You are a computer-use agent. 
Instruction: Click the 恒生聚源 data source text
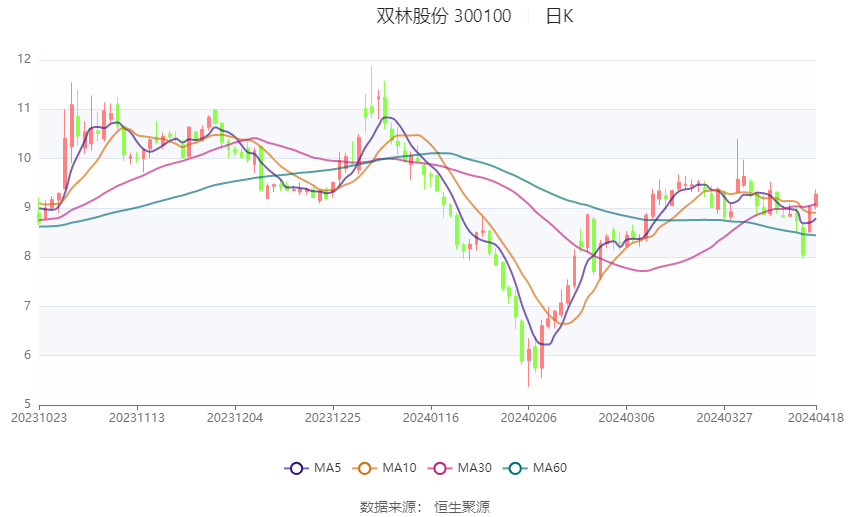tap(462, 507)
